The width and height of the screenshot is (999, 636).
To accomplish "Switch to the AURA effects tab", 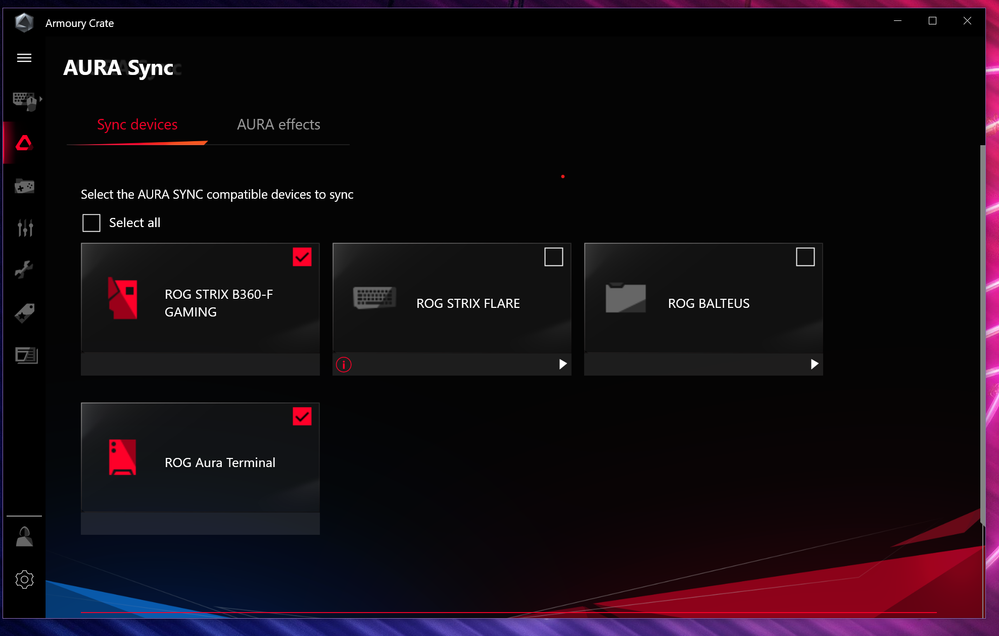I will pos(278,125).
